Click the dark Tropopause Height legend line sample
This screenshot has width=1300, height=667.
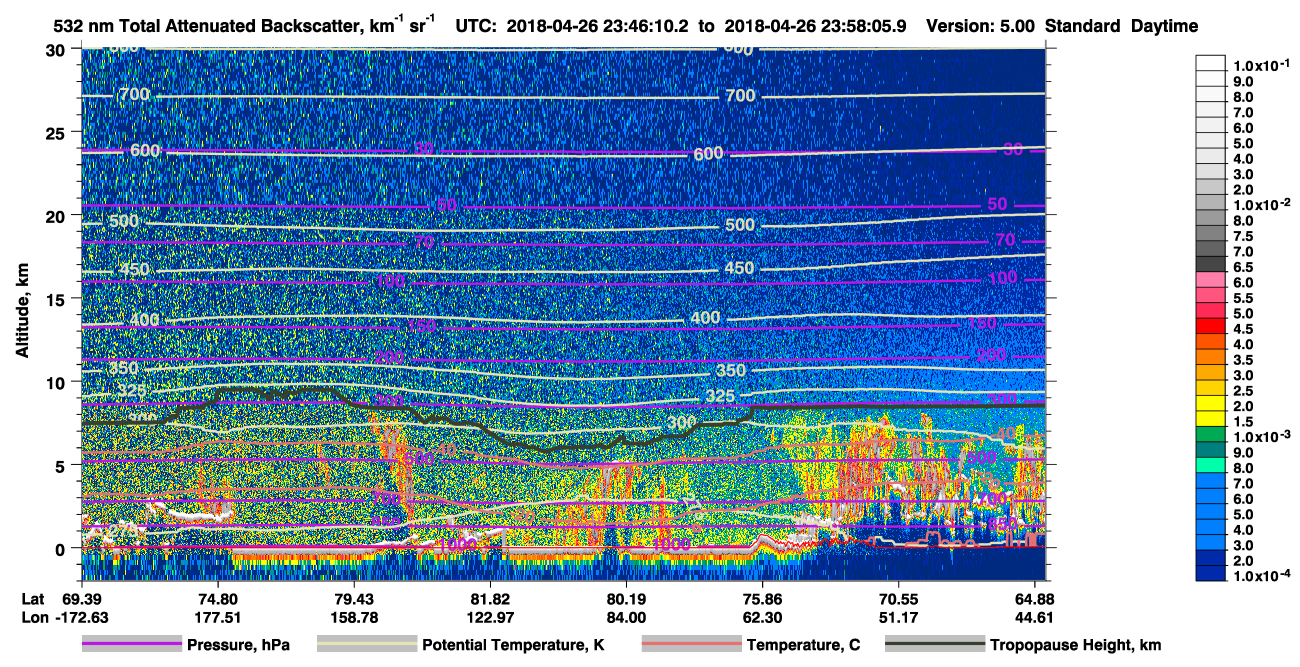[935, 645]
